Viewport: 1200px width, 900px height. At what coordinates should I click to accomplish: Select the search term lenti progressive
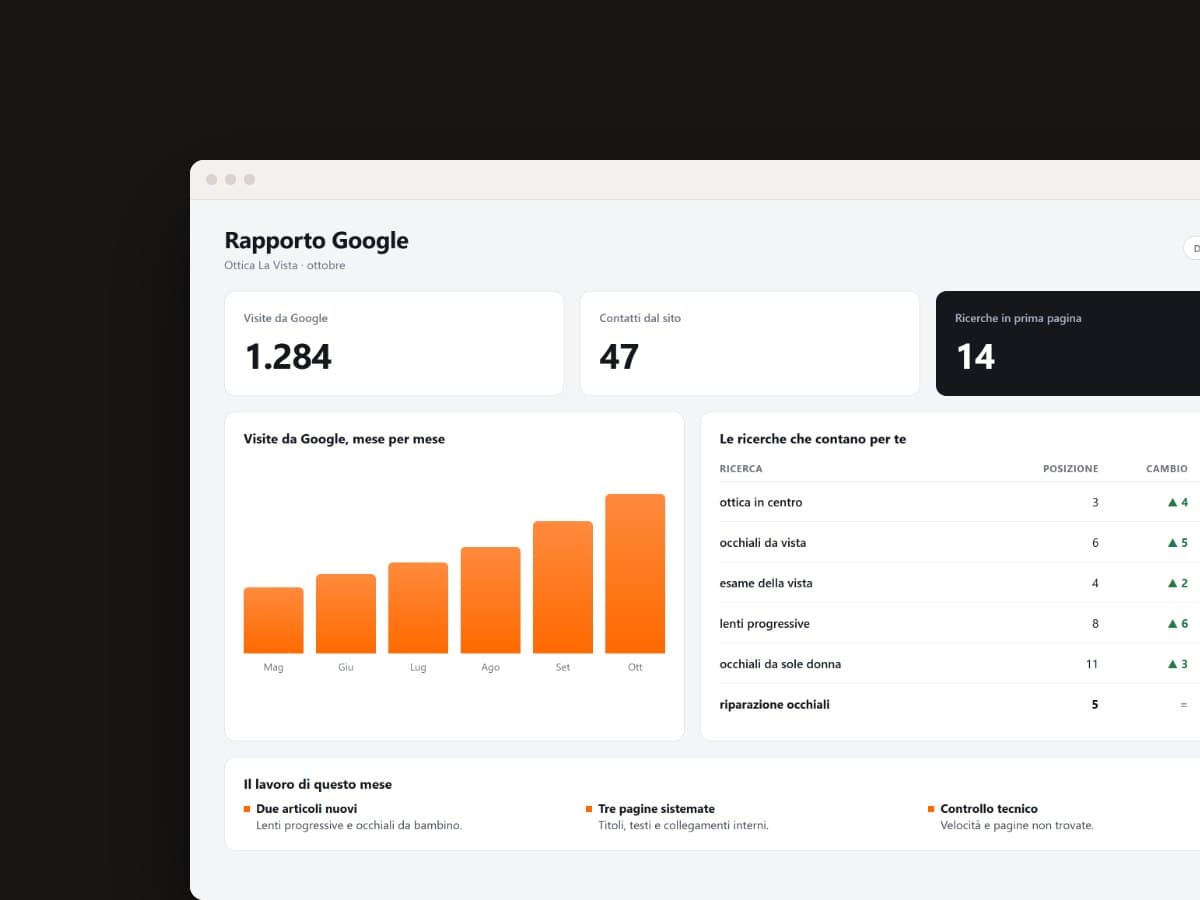click(765, 624)
